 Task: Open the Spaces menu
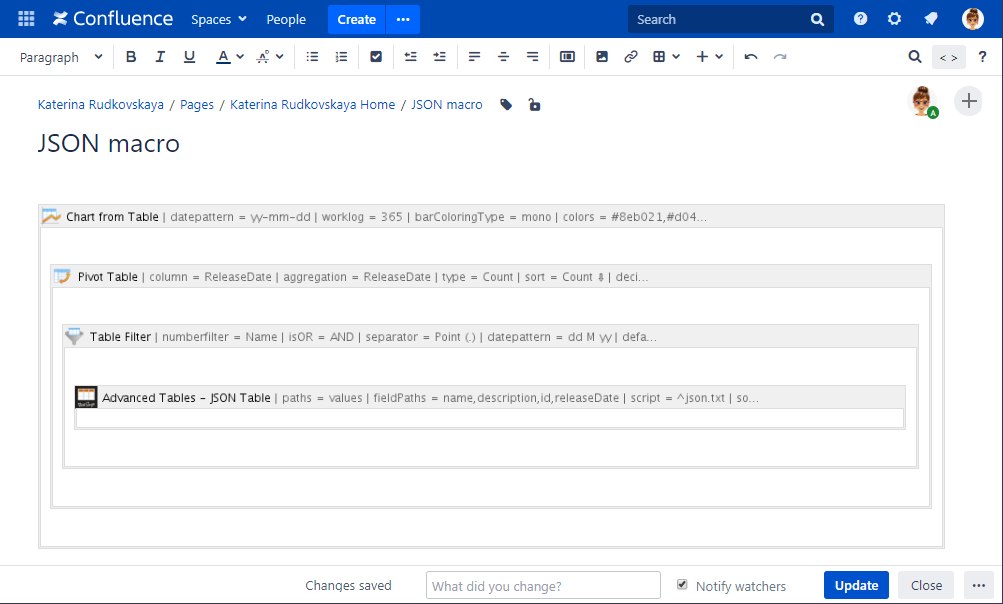point(218,19)
